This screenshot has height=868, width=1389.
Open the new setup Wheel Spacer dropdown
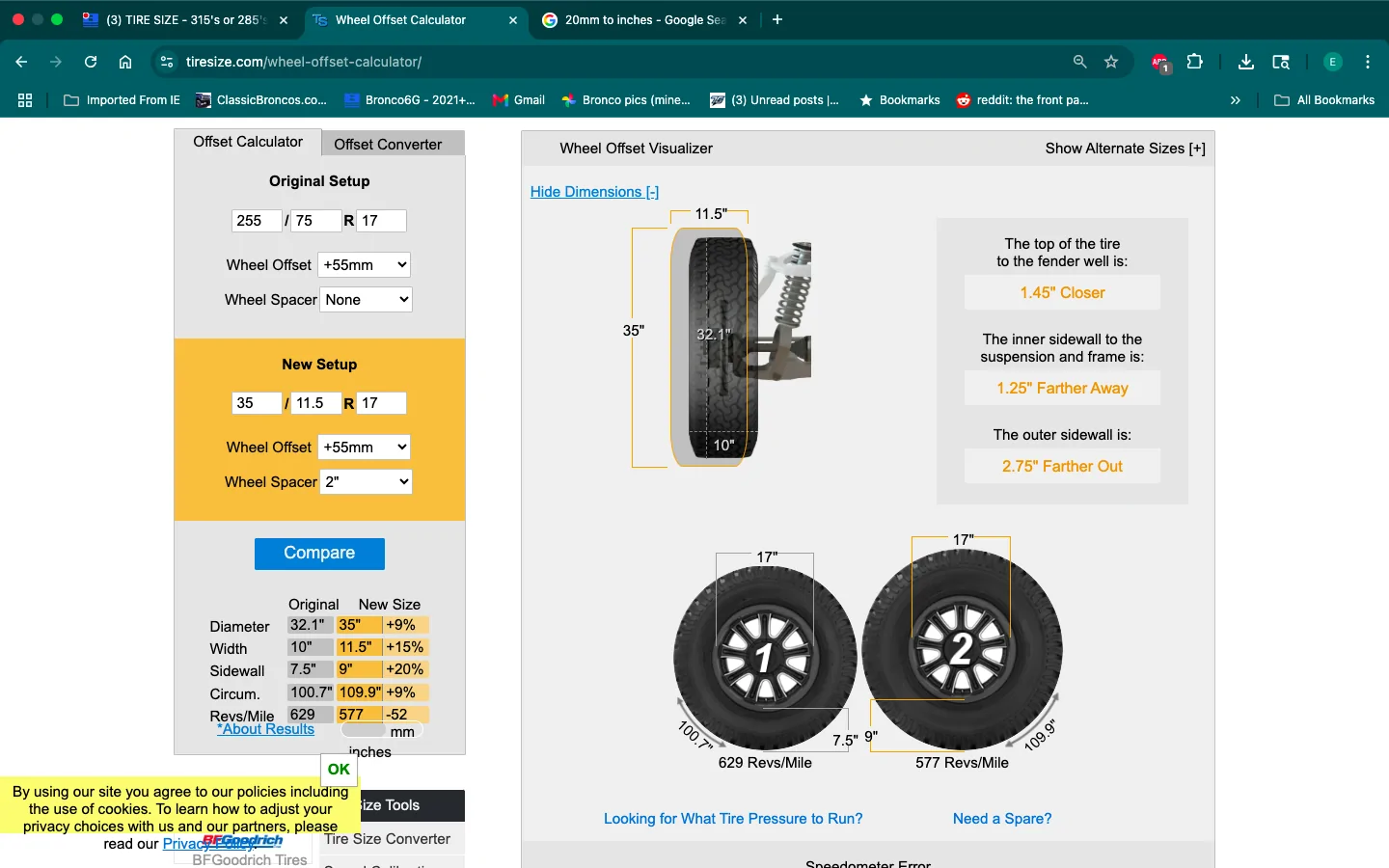coord(366,482)
